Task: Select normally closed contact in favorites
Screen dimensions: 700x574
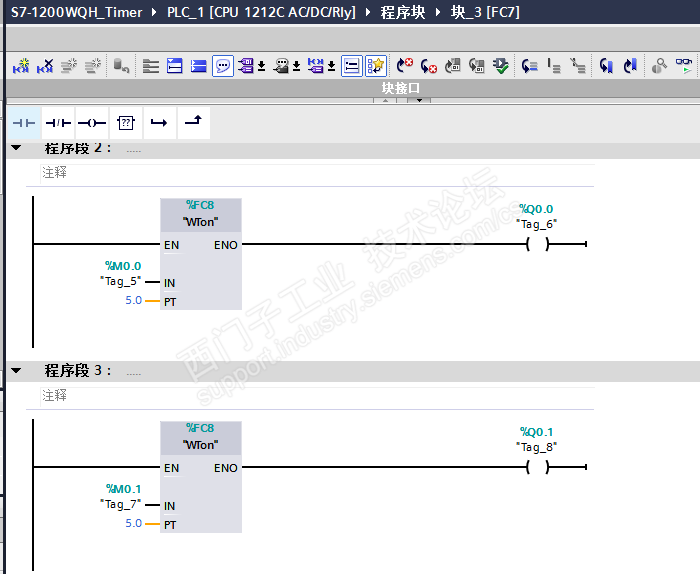Action: point(58,123)
